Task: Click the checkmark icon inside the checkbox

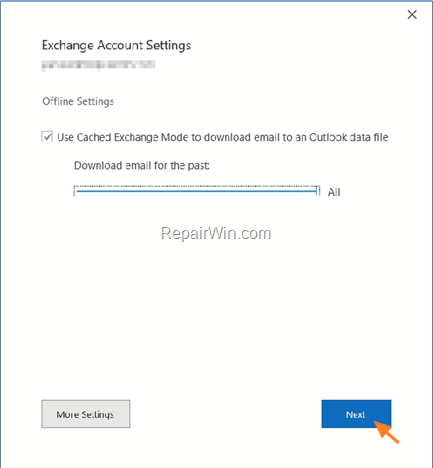Action: 47,137
